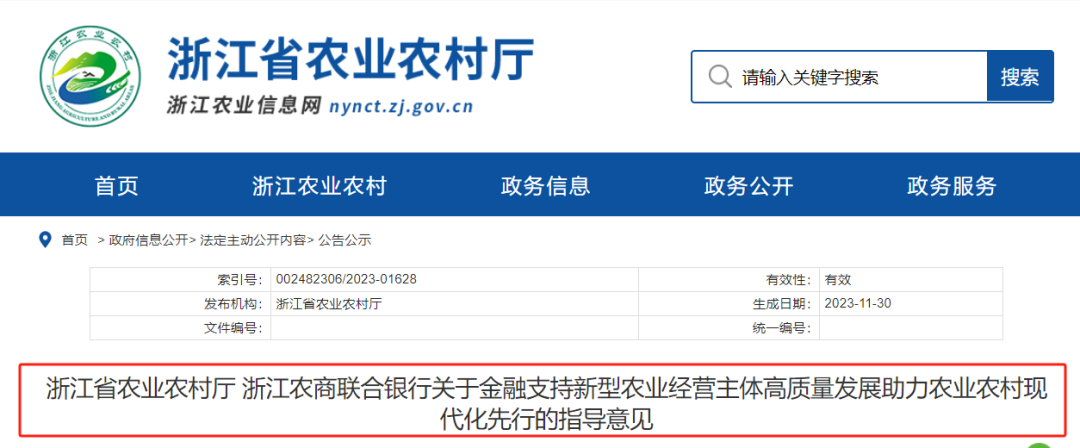
Task: Click the 公告公示 breadcrumb link
Action: pyautogui.click(x=345, y=241)
